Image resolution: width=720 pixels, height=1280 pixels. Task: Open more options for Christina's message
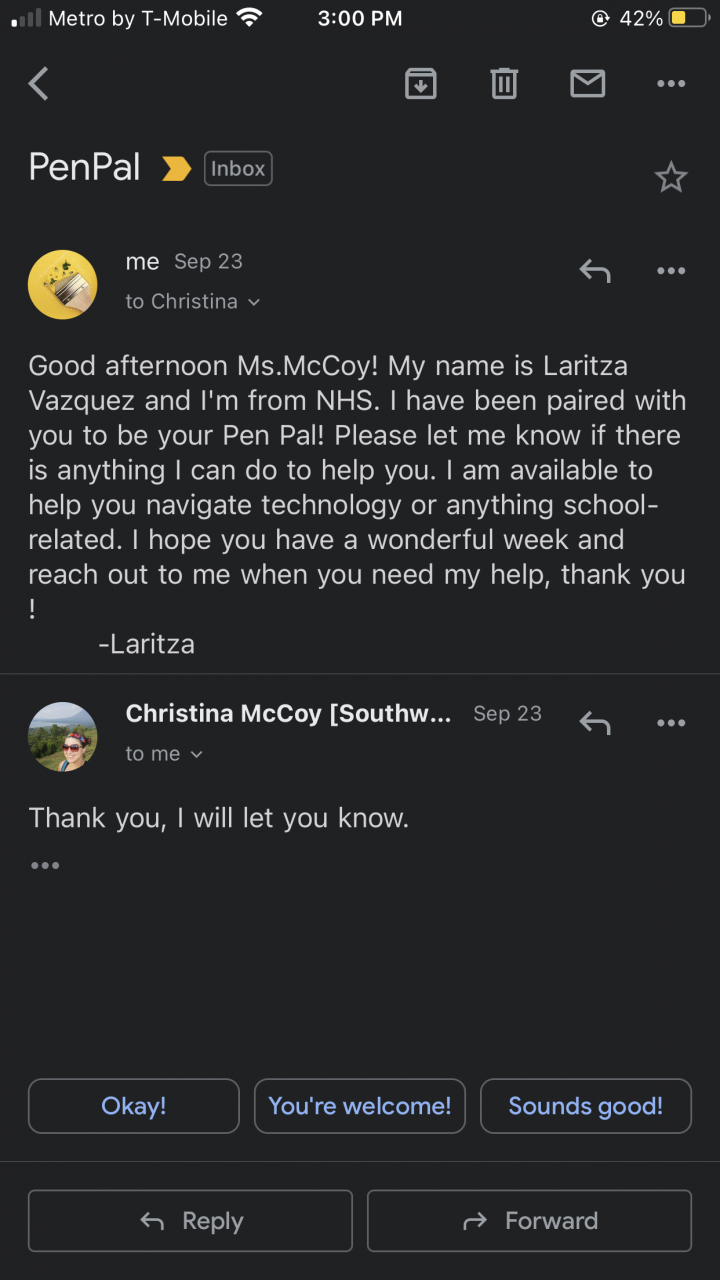(x=671, y=722)
